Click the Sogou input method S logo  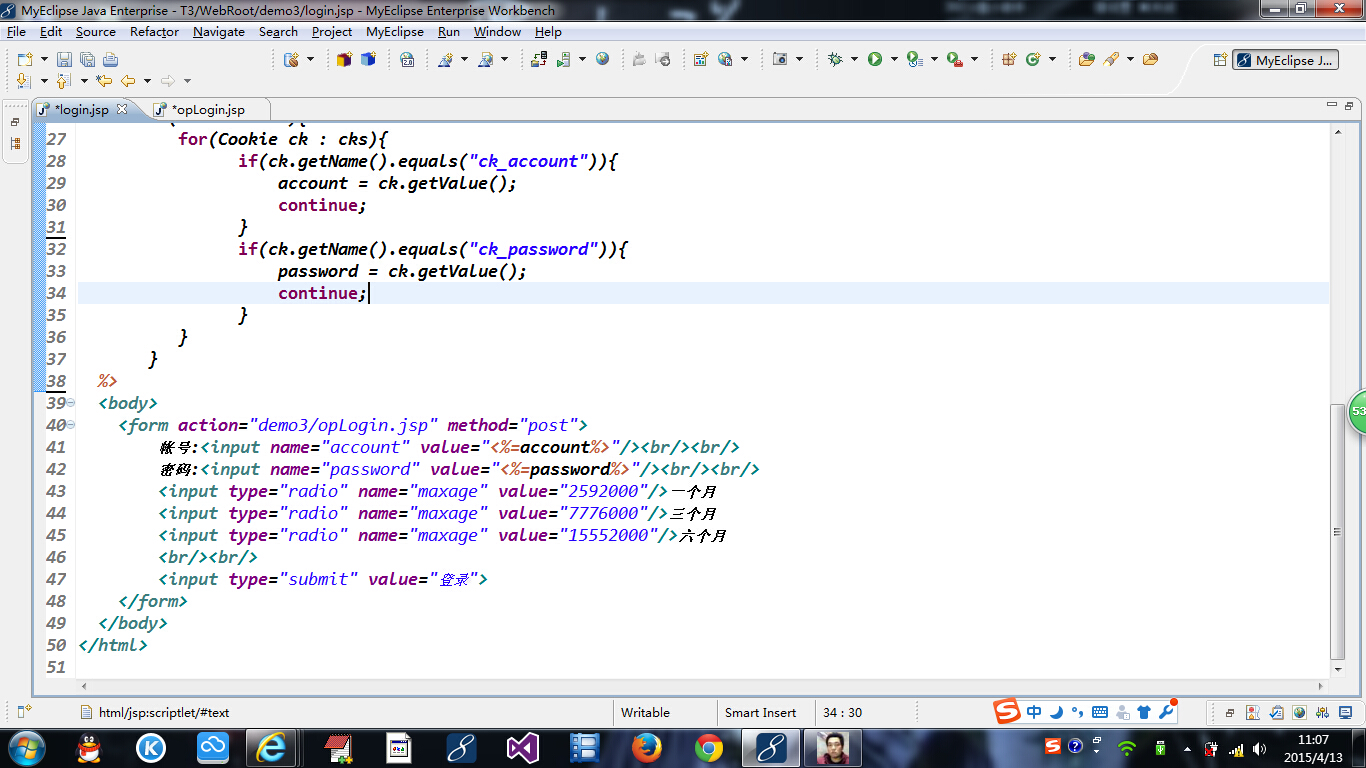point(1006,711)
